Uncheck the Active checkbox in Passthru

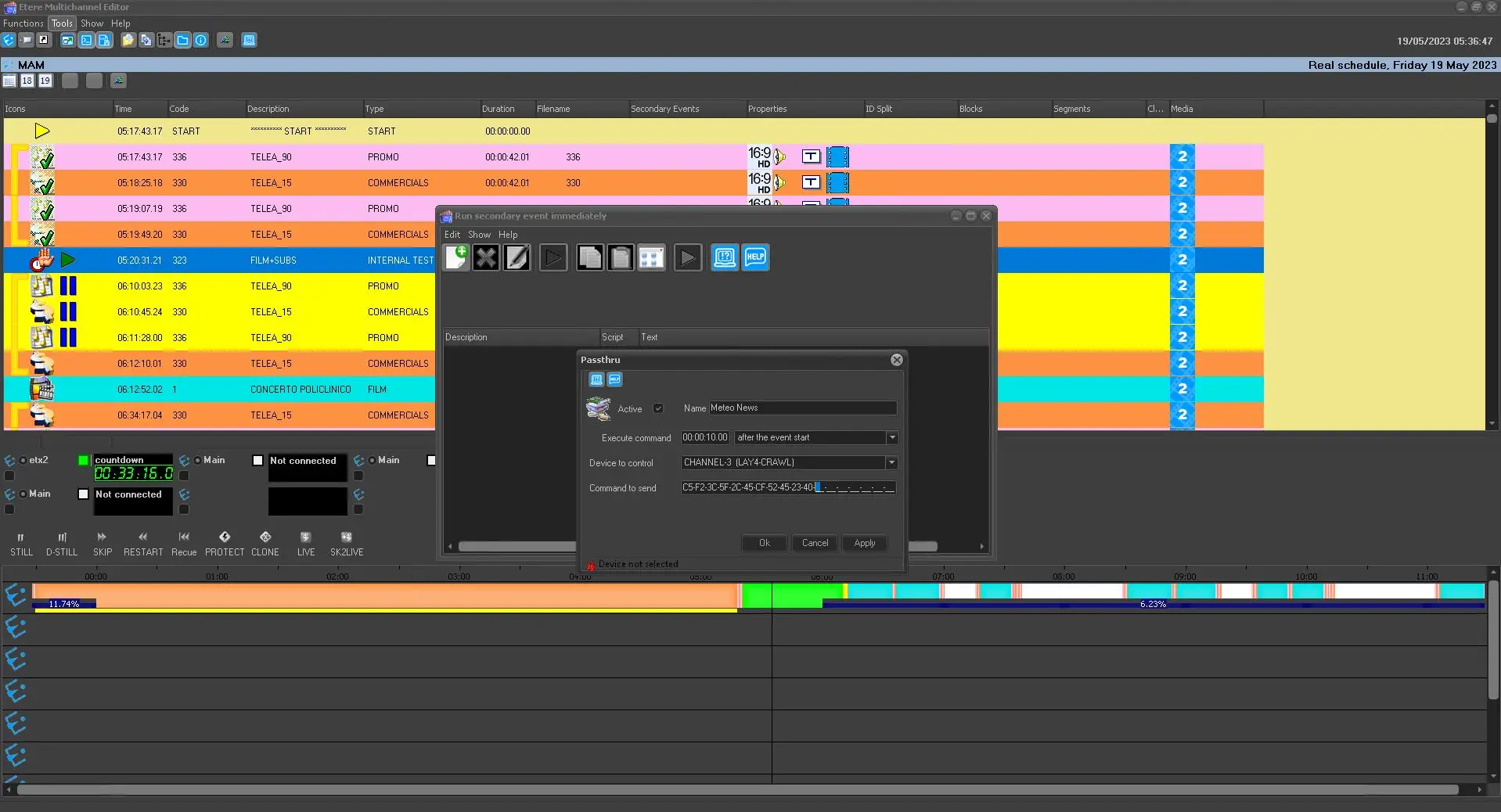tap(658, 408)
